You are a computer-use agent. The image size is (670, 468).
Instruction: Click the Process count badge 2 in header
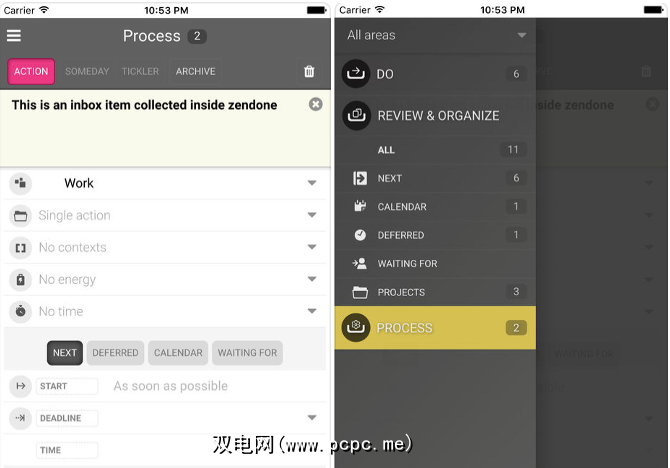[197, 36]
